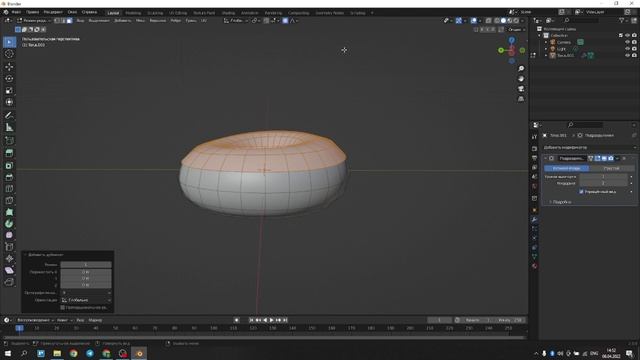Play the timeline animation

click(271, 320)
